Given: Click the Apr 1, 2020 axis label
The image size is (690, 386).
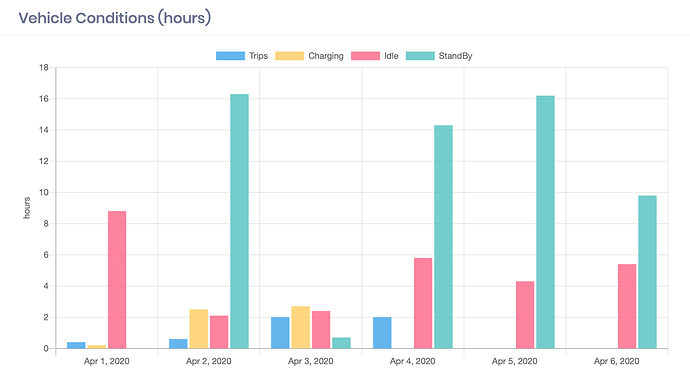Looking at the screenshot, I should [x=107, y=361].
